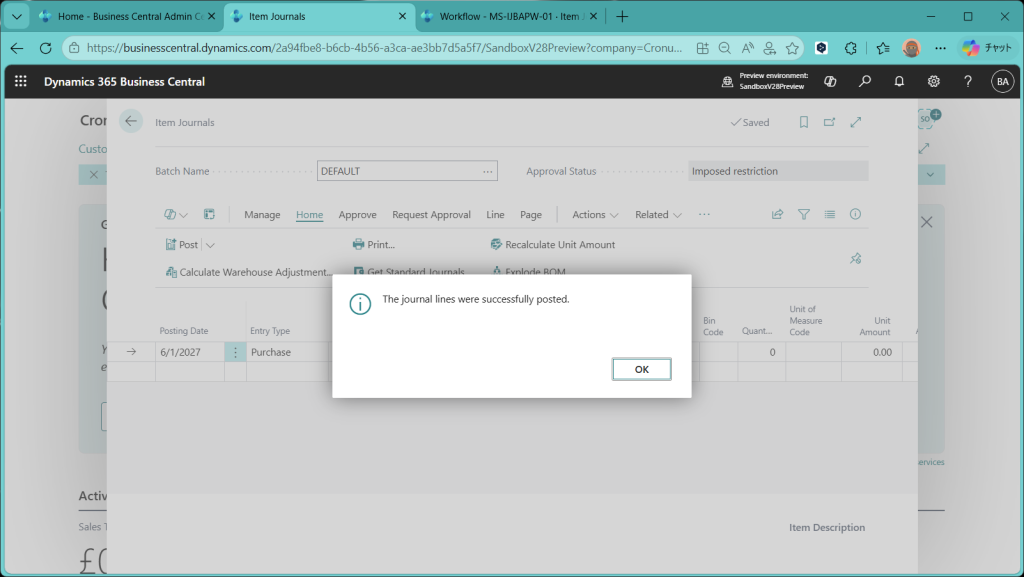
Task: Open the Settings gear in Business Central
Action: pyautogui.click(x=933, y=81)
